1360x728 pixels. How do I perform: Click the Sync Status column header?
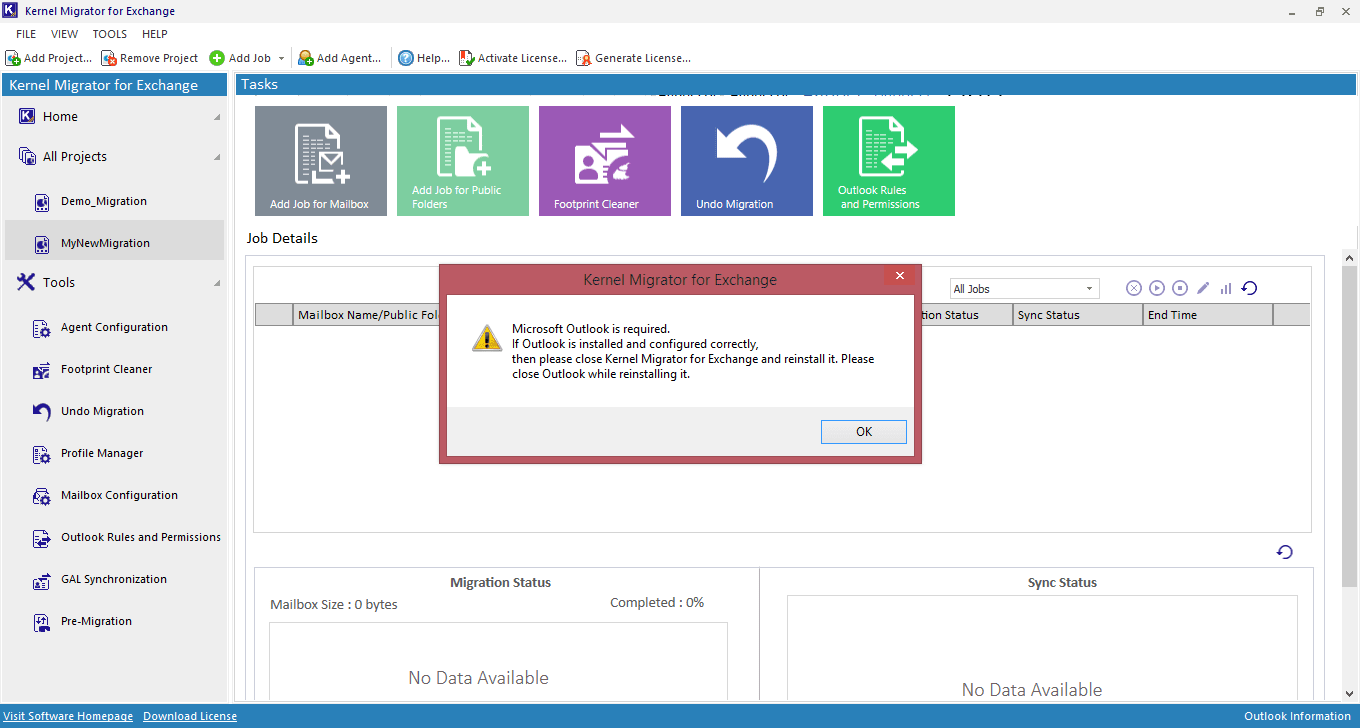[x=1077, y=315]
